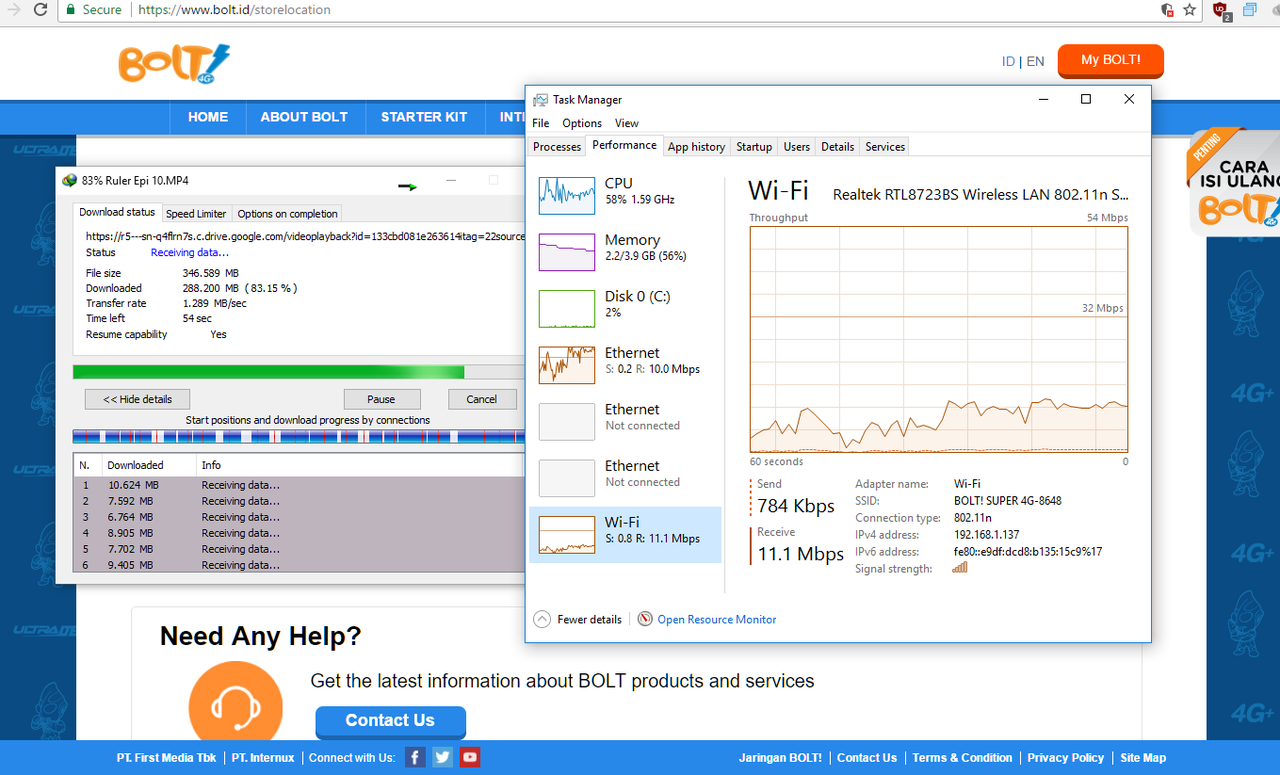The width and height of the screenshot is (1280, 775).
Task: Click Cara Isi Ulang BOLT banner
Action: [1234, 183]
